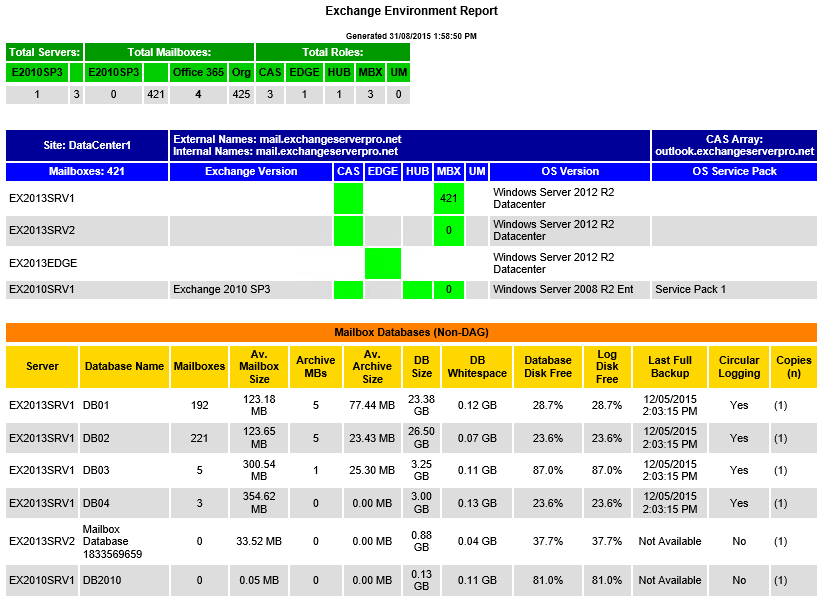
Task: Click the green MBX cell showing 421
Action: coord(449,198)
